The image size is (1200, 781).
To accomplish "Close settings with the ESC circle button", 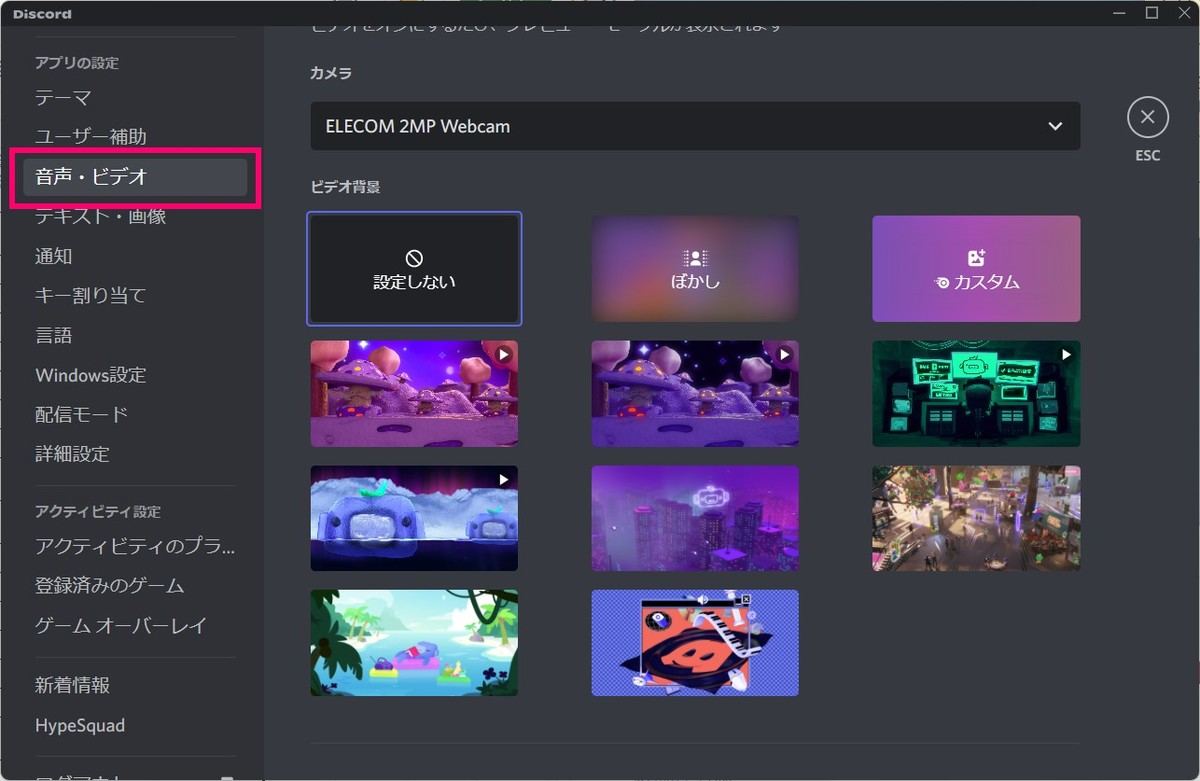I will coord(1147,118).
